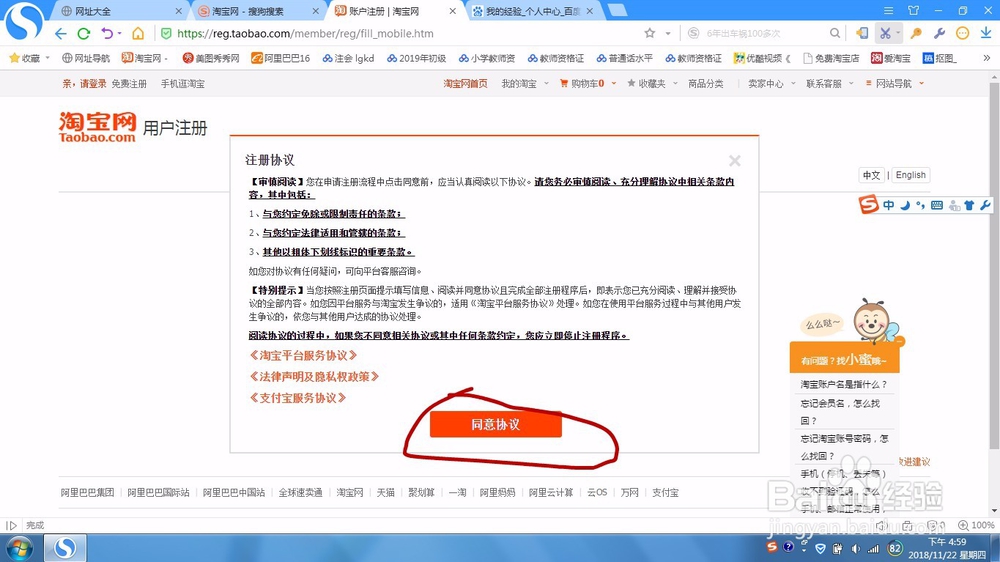Open a new browser tab

[x=617, y=10]
